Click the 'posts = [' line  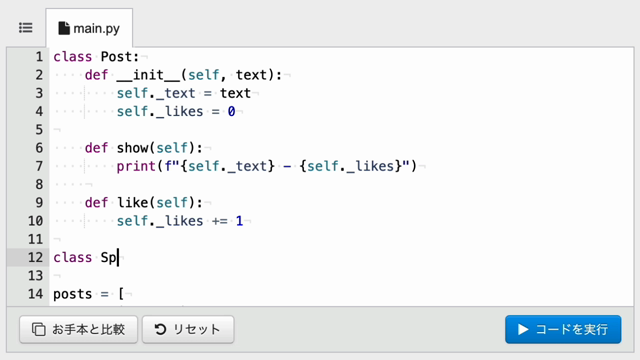89,294
